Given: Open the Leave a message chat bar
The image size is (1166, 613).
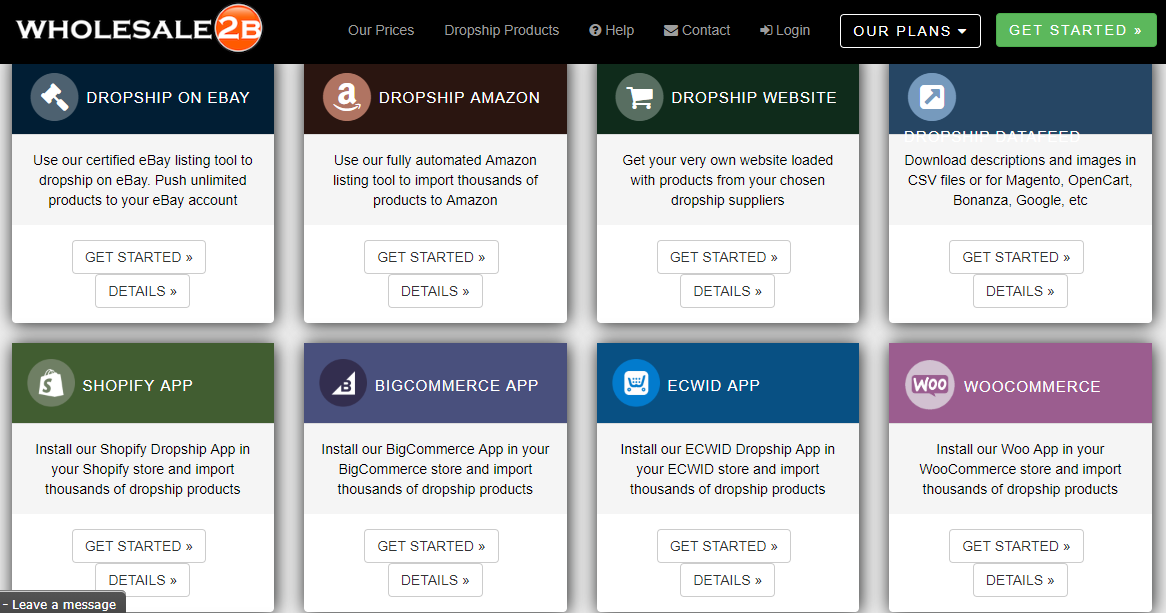Looking at the screenshot, I should 64,604.
